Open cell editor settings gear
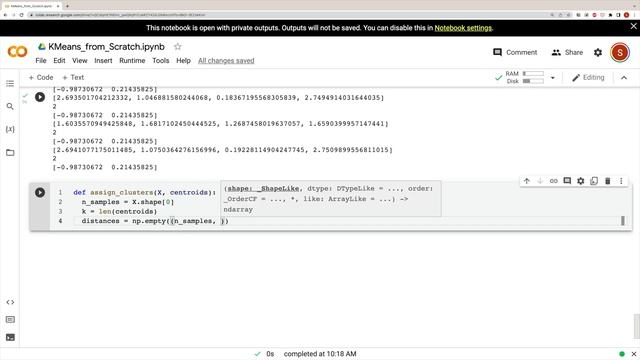The image size is (640, 360). pos(580,181)
